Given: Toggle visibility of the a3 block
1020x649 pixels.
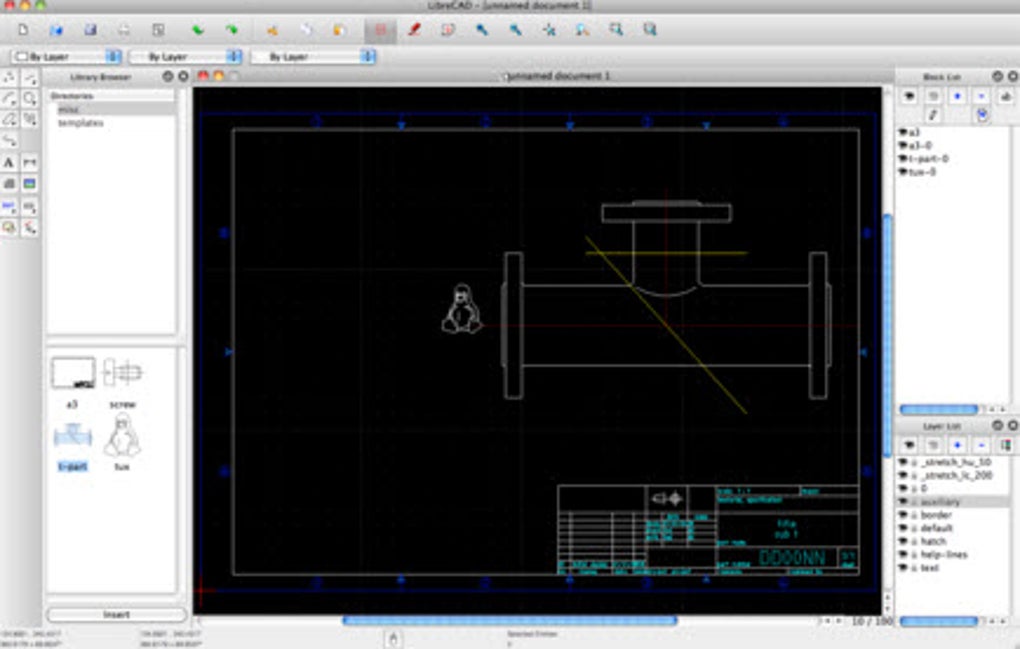Looking at the screenshot, I should [x=902, y=132].
